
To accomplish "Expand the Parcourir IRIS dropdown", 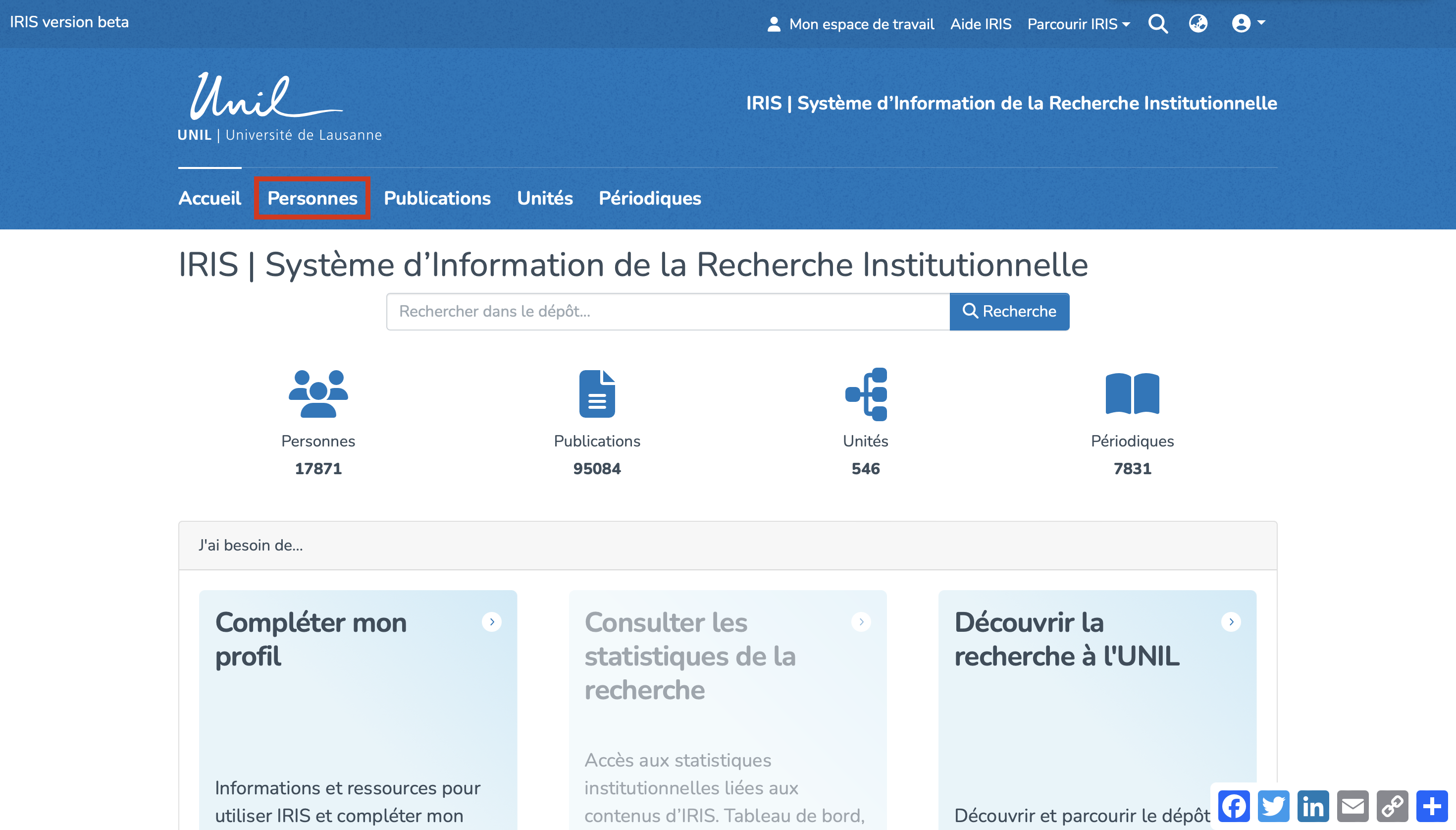I will coord(1078,24).
